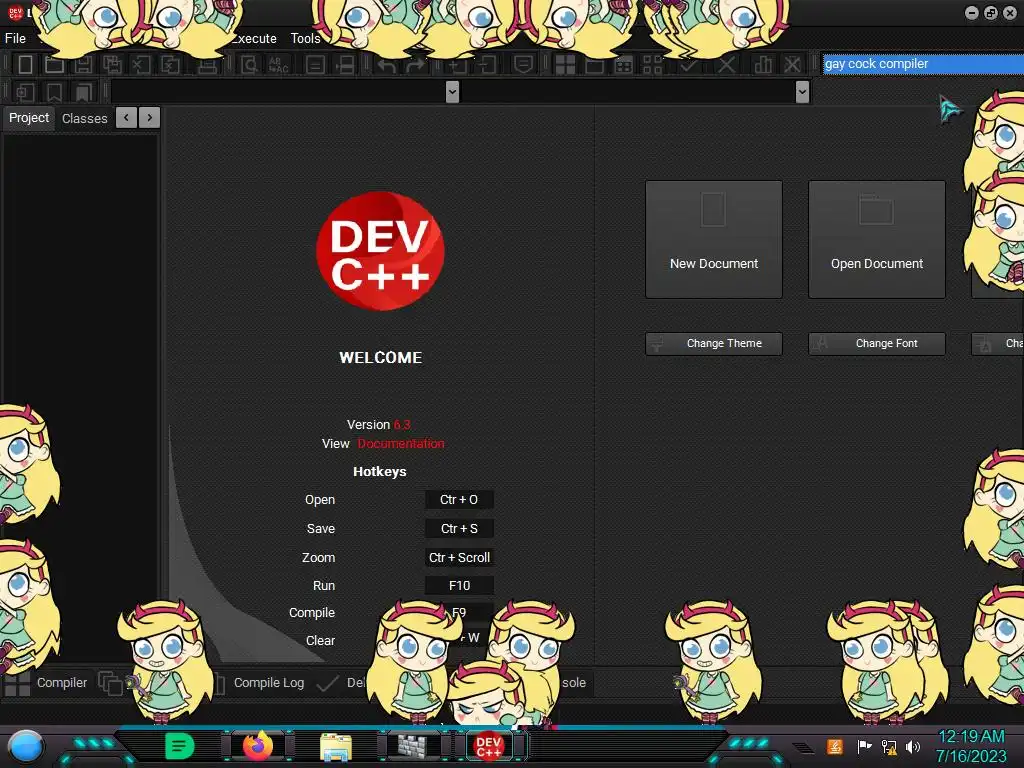Open the Execute menu

tap(254, 39)
